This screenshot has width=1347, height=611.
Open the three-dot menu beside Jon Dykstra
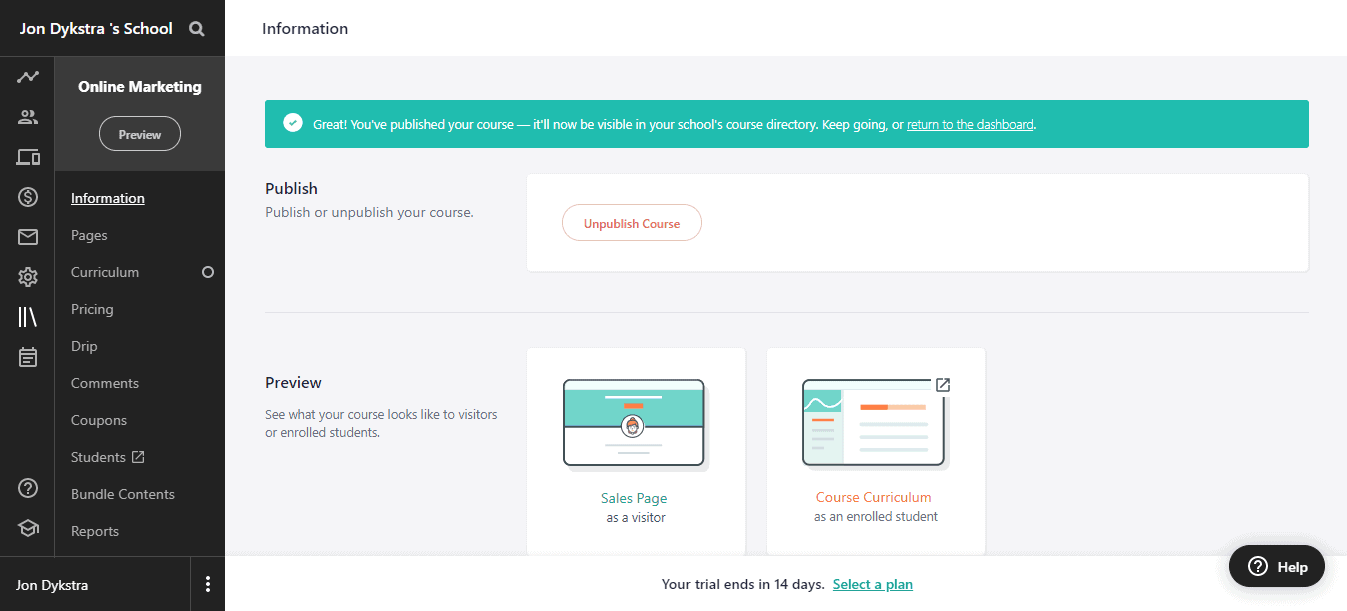click(208, 585)
